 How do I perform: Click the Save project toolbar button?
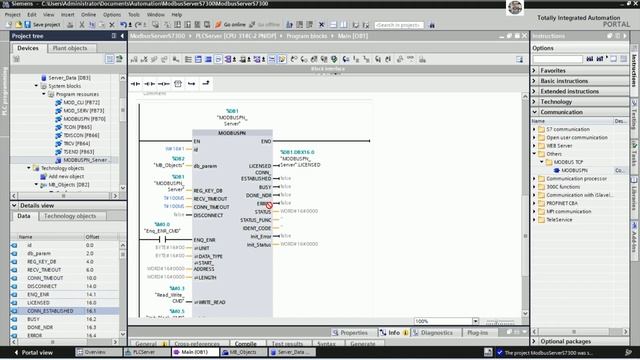point(42,25)
